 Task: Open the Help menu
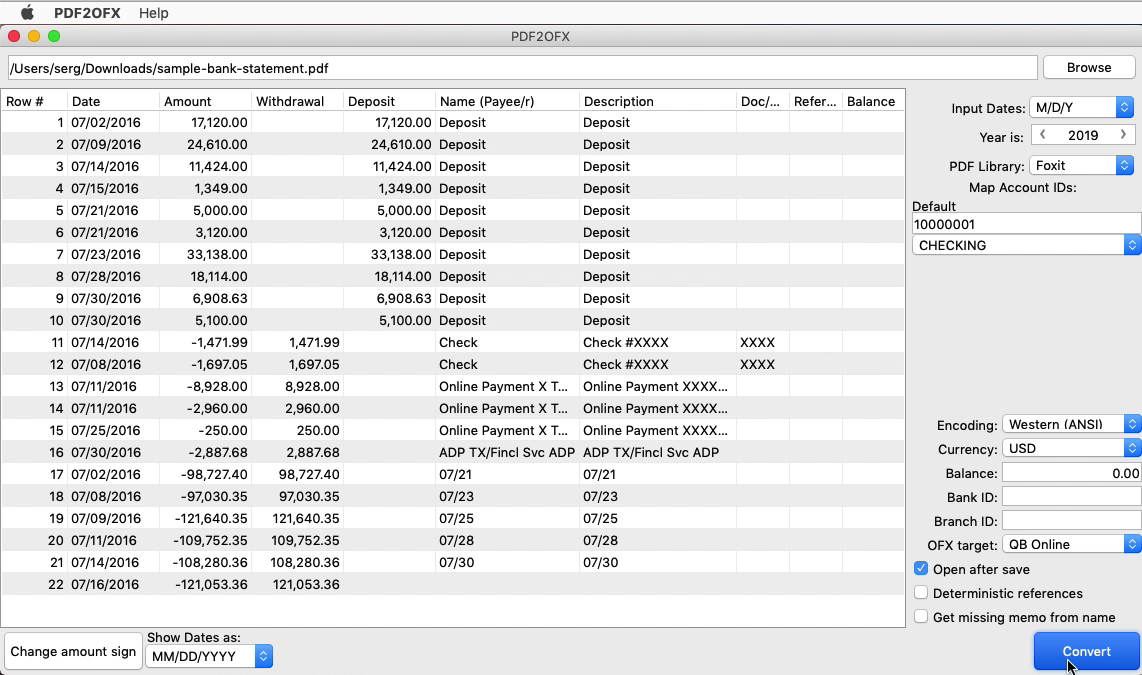tap(153, 13)
